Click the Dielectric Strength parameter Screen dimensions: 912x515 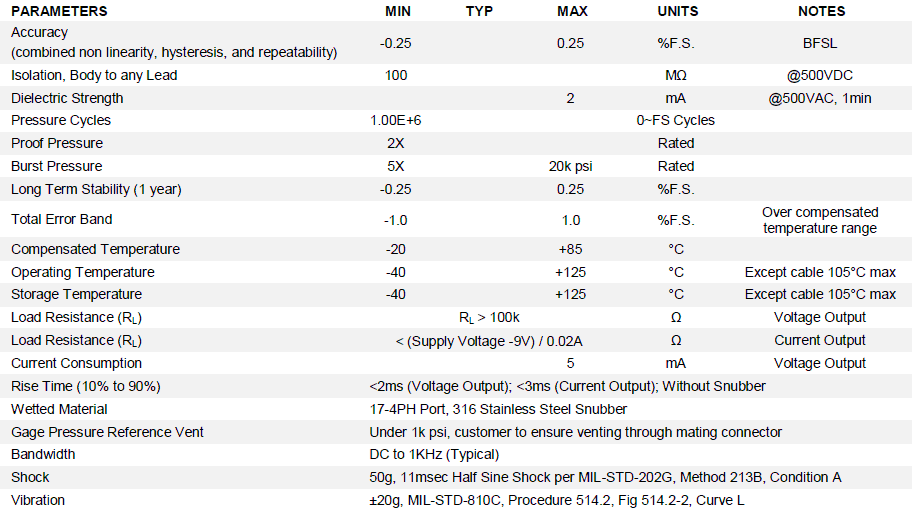67,98
